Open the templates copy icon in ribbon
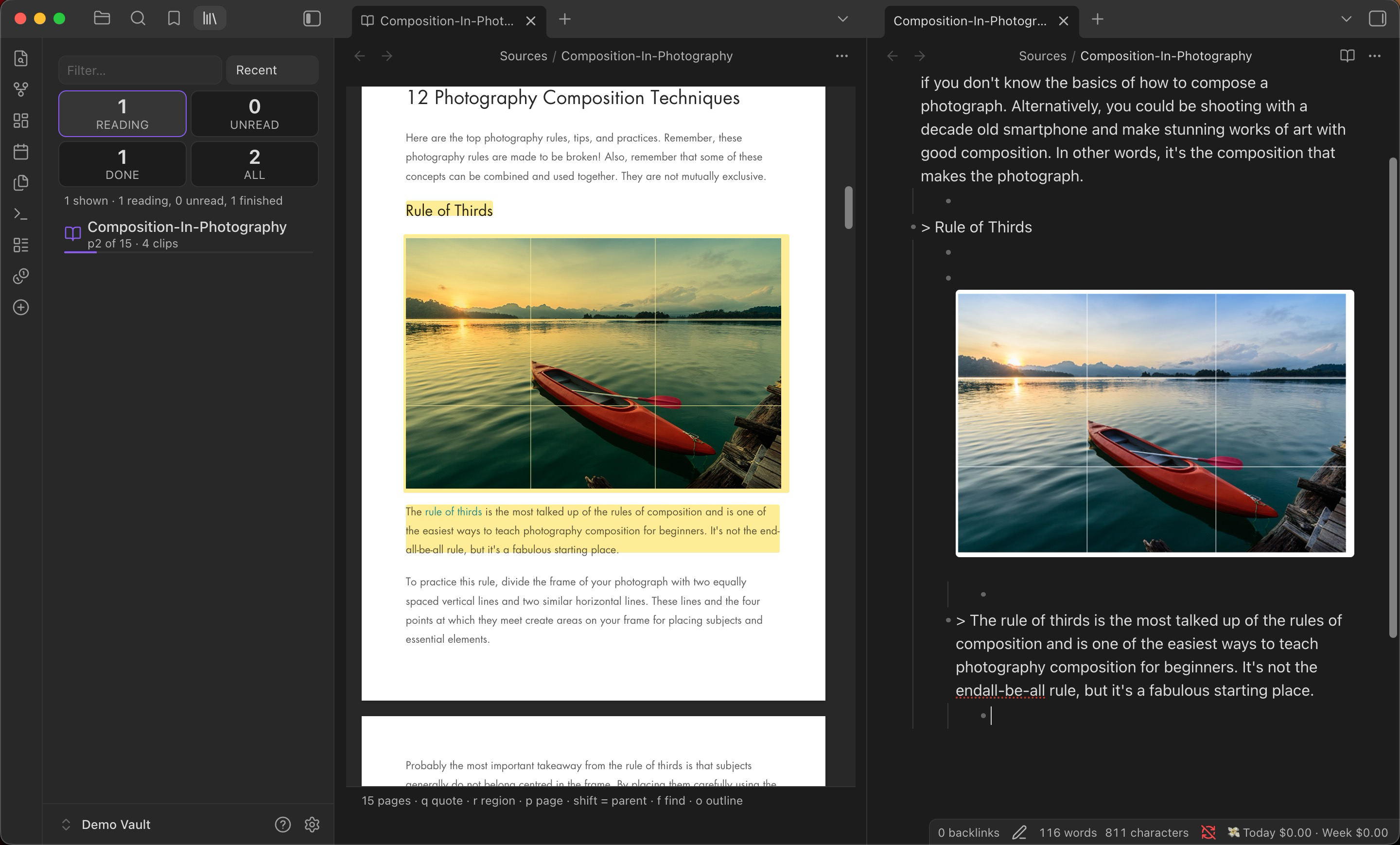Viewport: 1400px width, 845px height. pyautogui.click(x=21, y=183)
